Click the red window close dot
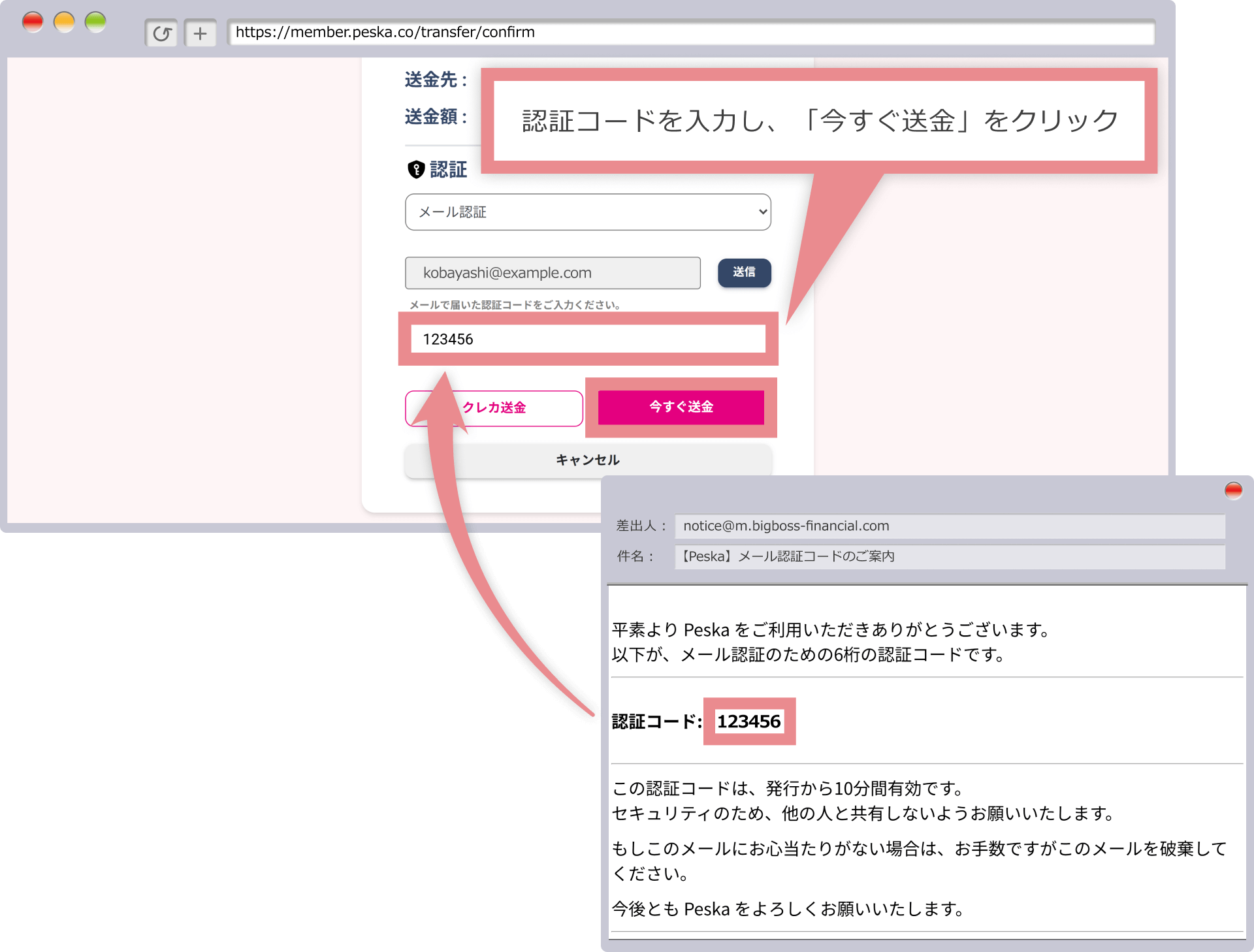The height and width of the screenshot is (952, 1254). click(33, 22)
